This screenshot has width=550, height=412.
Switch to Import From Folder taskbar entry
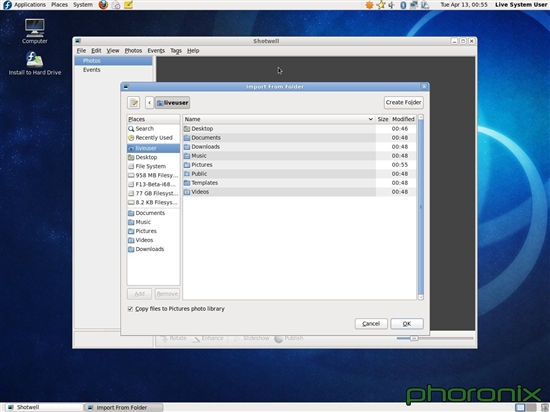(x=124, y=407)
